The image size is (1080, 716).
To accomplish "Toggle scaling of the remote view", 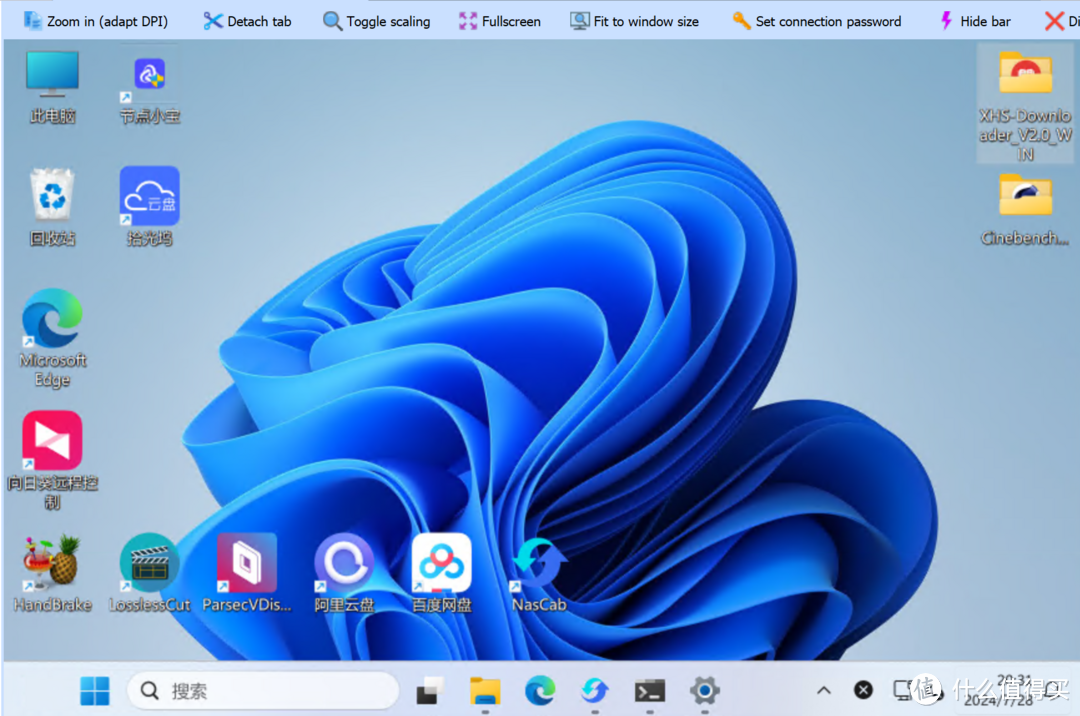I will point(376,21).
